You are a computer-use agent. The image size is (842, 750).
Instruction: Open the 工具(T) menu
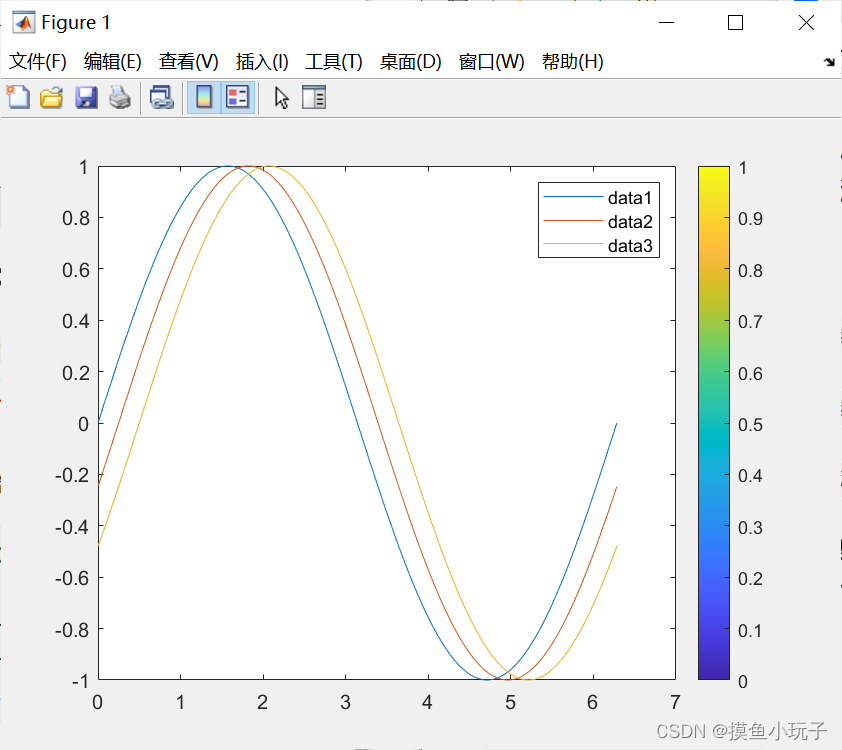(x=333, y=62)
